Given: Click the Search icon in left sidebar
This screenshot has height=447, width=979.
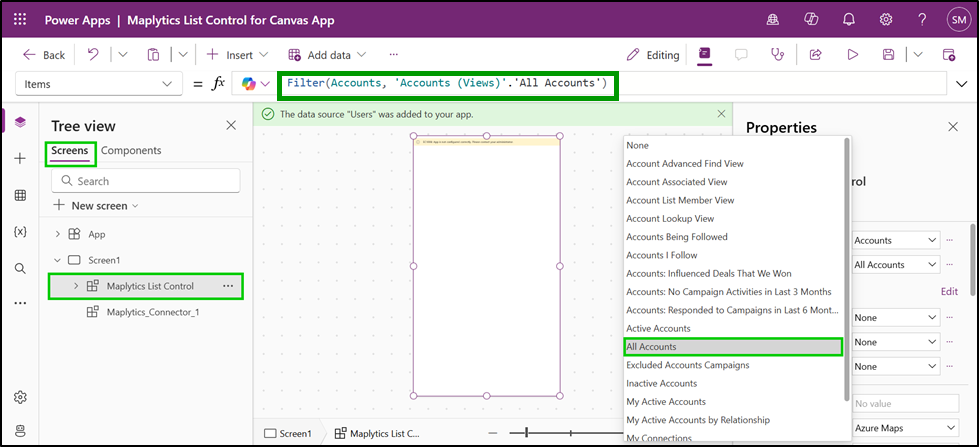Looking at the screenshot, I should click(x=20, y=268).
